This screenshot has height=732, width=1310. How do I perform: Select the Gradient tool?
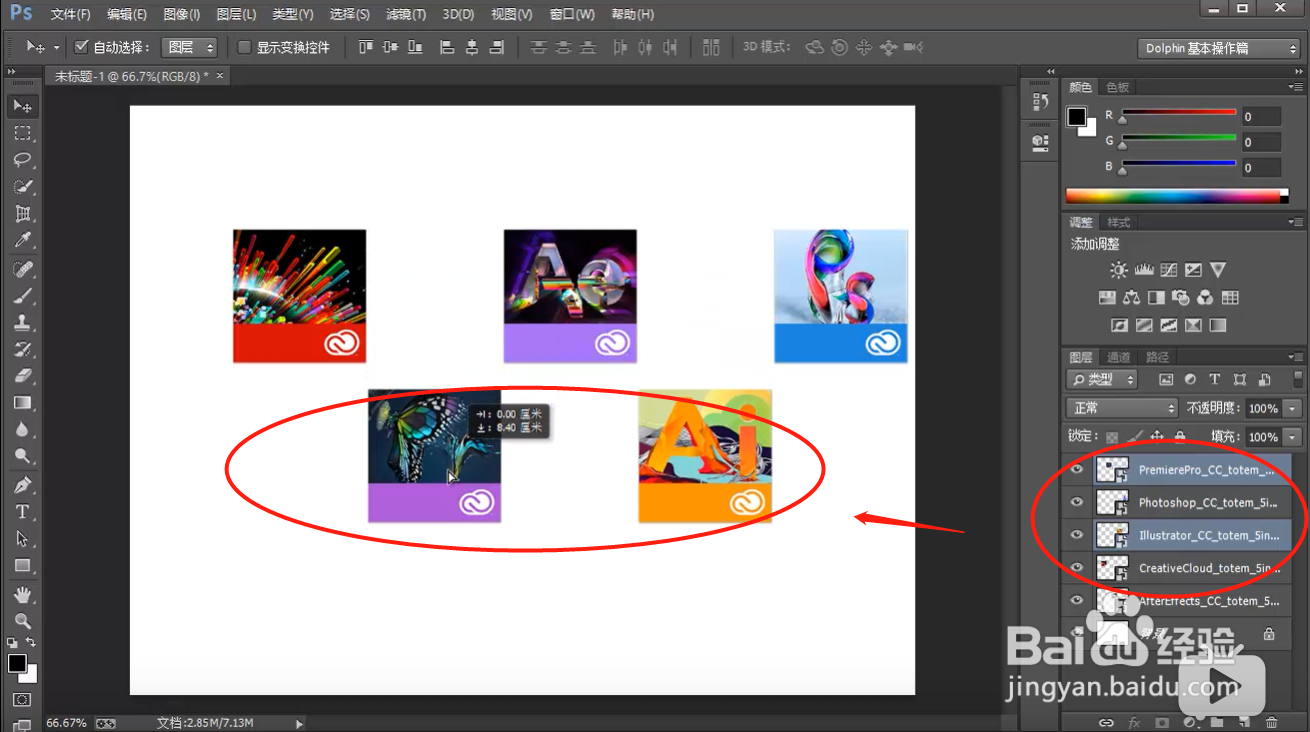(x=22, y=403)
